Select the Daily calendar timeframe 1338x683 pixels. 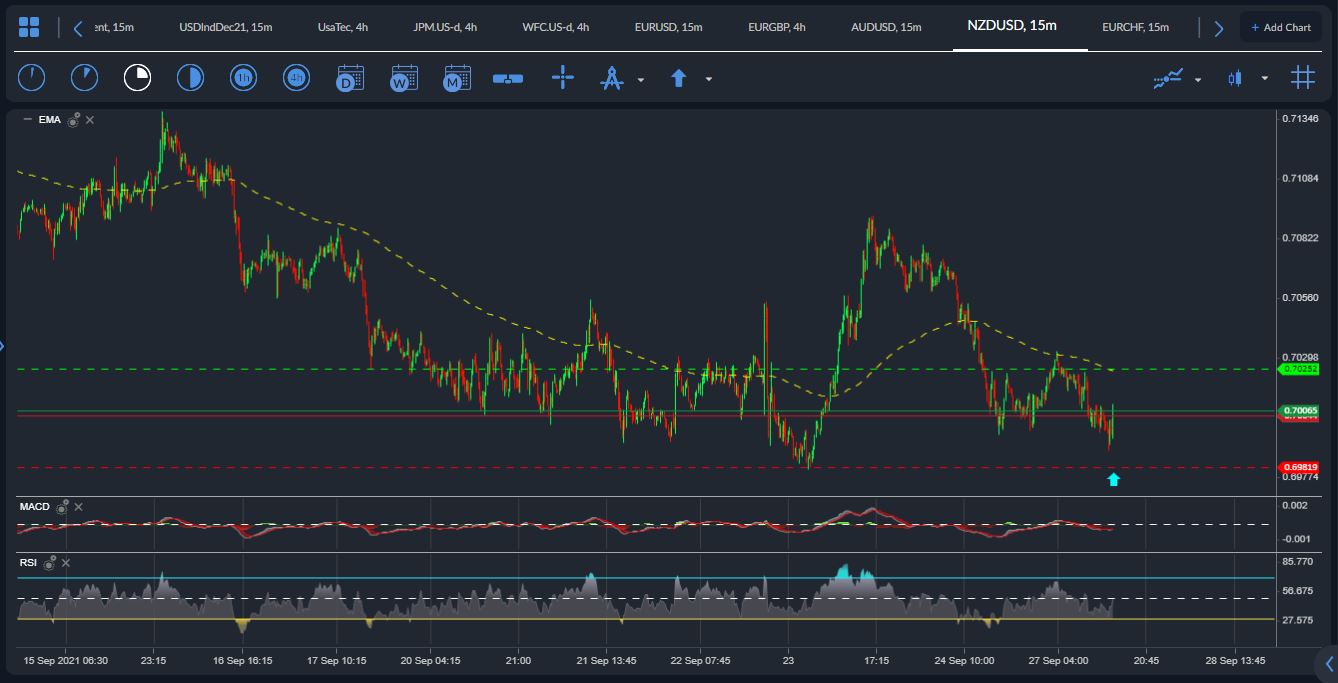click(x=350, y=77)
